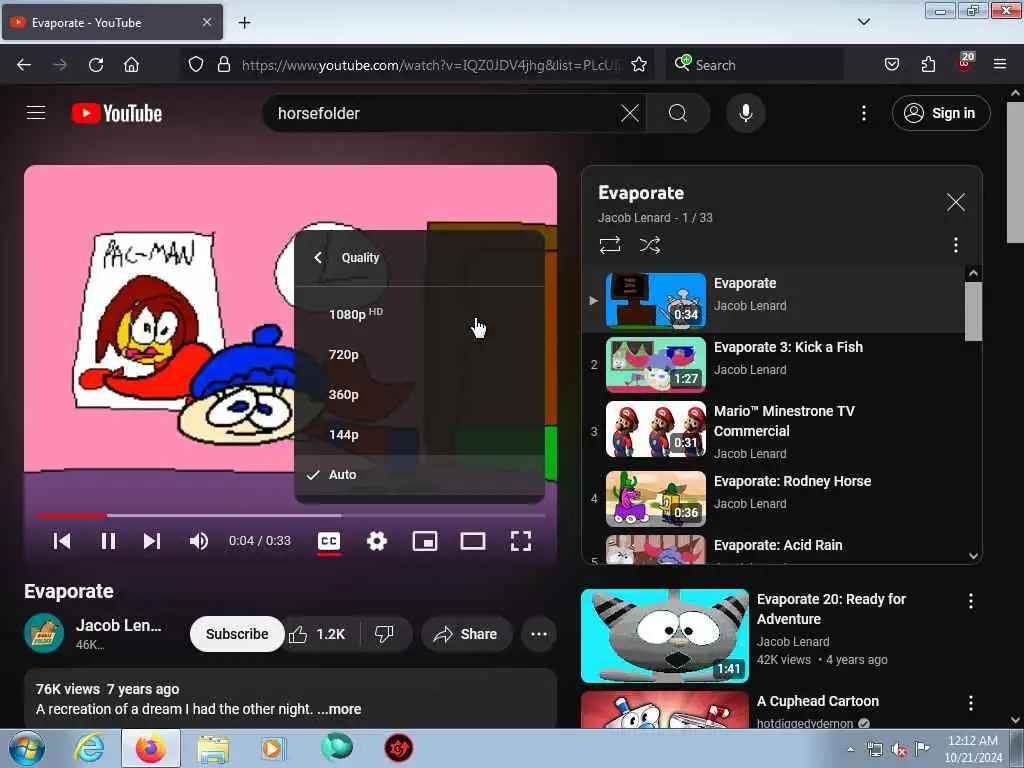Dislike the video
1024x768 pixels.
[x=385, y=634]
